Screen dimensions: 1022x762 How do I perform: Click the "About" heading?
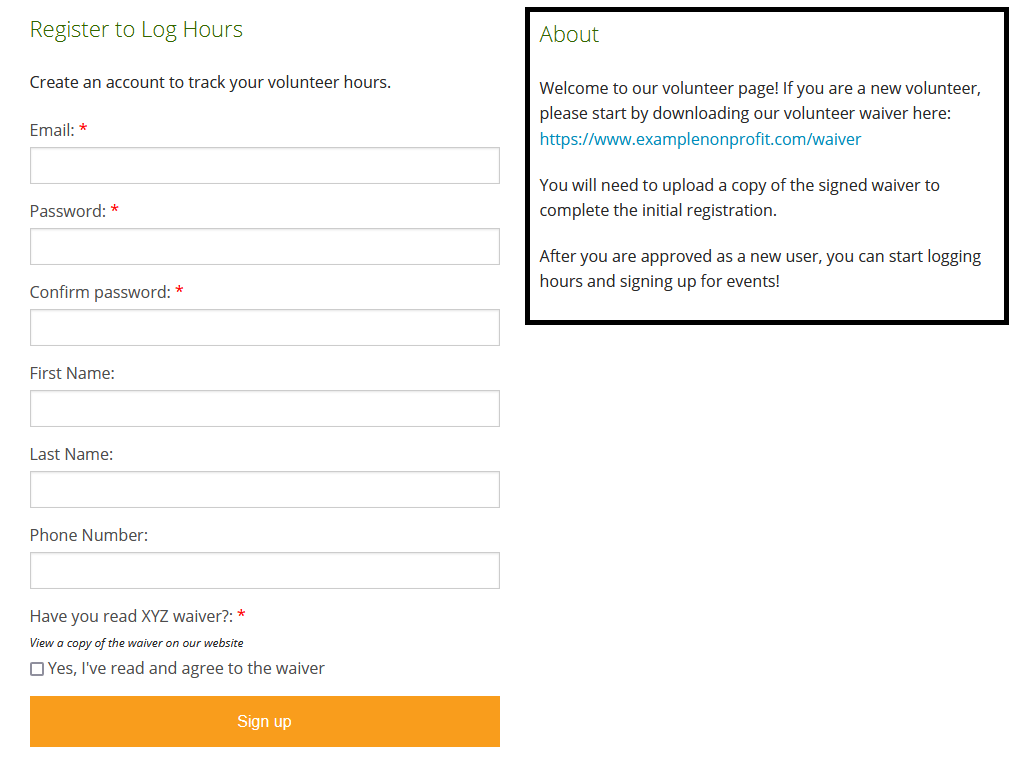click(569, 34)
